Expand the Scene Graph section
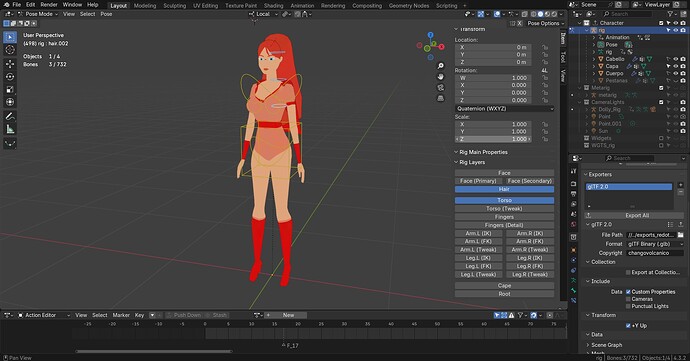The image size is (690, 361). (606, 345)
